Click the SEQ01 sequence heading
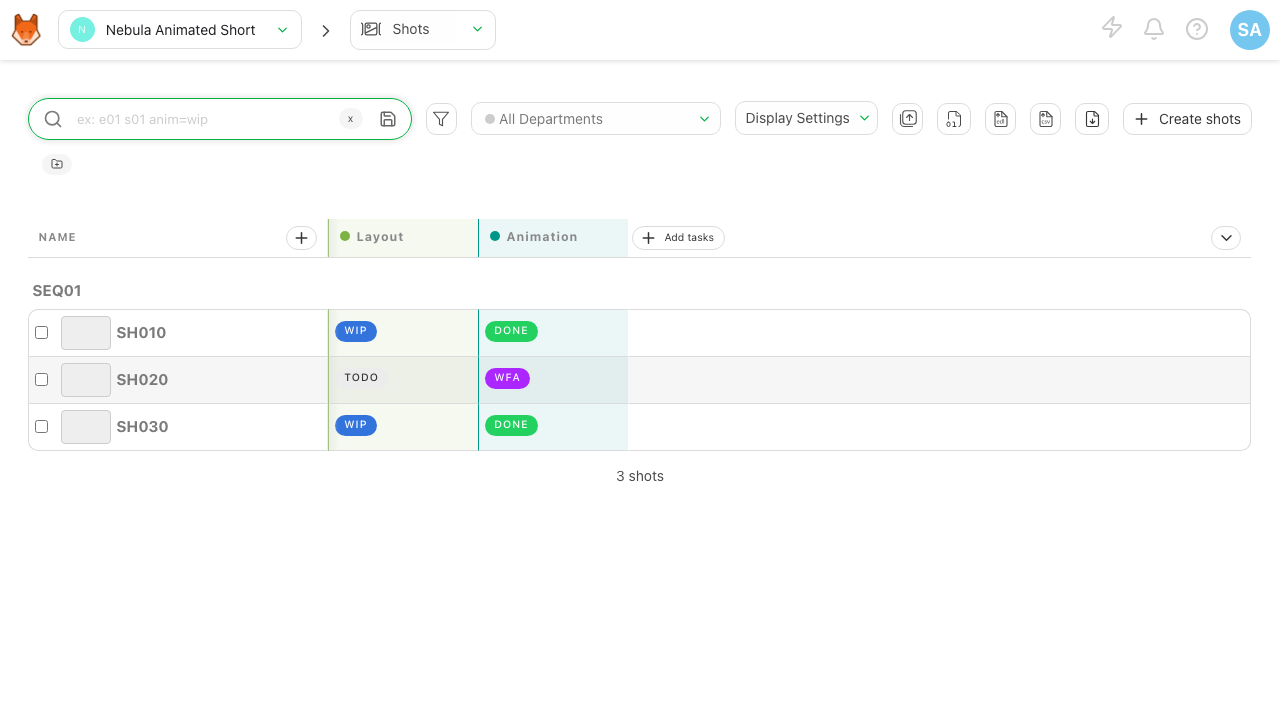The image size is (1280, 720). pyautogui.click(x=57, y=291)
